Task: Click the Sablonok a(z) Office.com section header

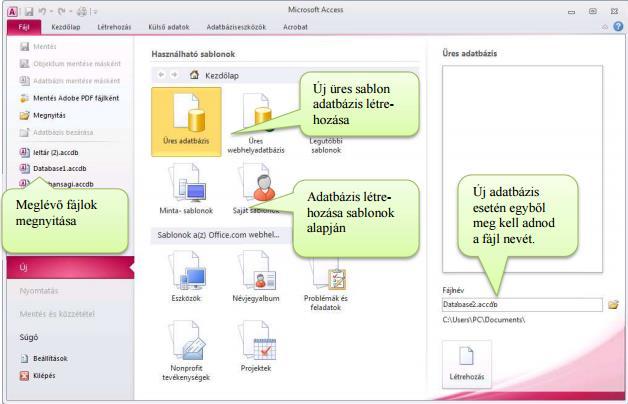Action: pyautogui.click(x=221, y=235)
